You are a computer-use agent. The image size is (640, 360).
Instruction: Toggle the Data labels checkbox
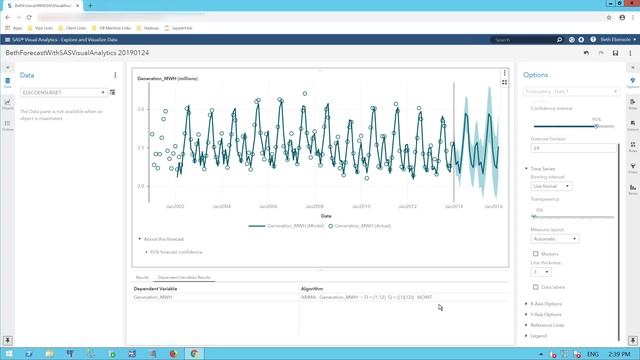[536, 287]
